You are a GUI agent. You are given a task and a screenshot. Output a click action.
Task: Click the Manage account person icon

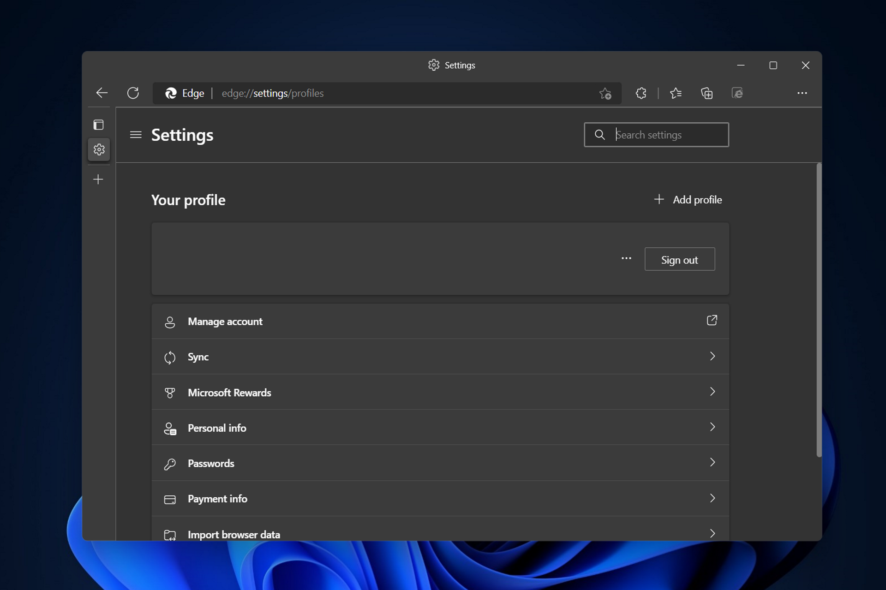click(x=170, y=322)
